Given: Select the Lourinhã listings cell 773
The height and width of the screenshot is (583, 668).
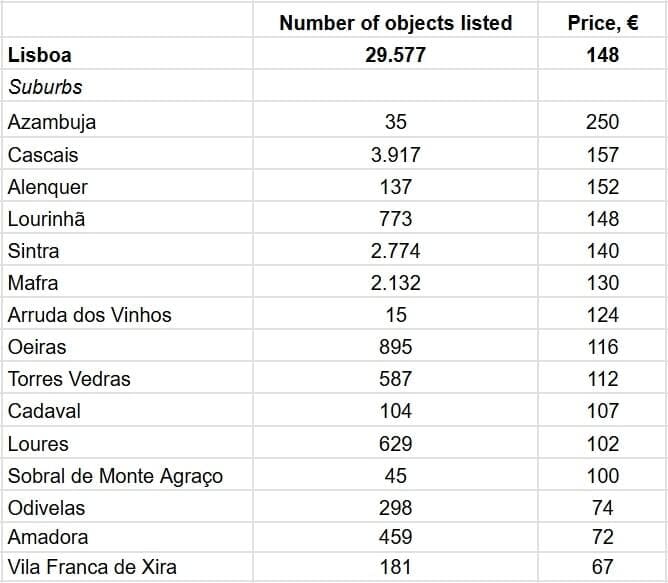Looking at the screenshot, I should (x=395, y=218).
